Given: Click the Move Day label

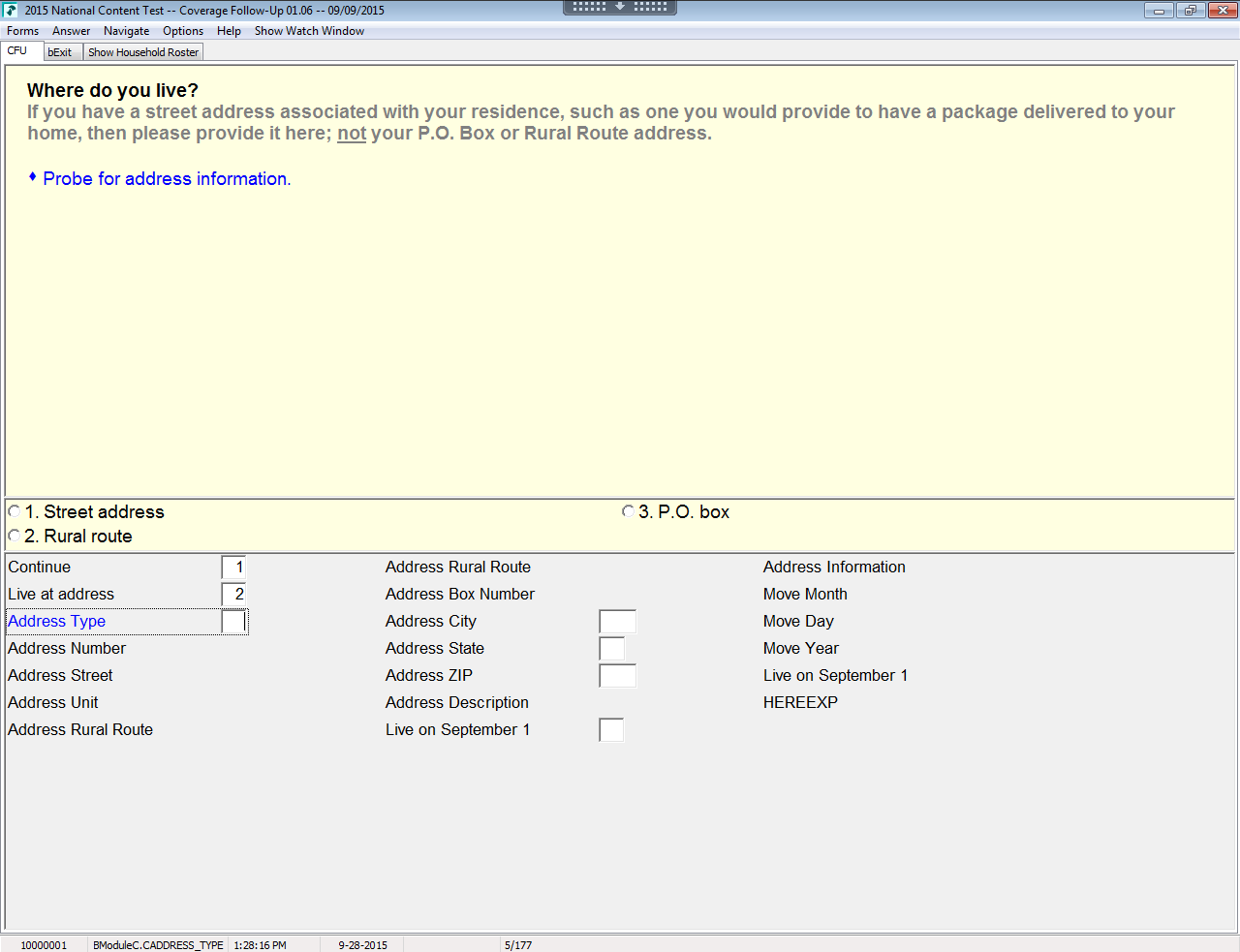Looking at the screenshot, I should click(798, 622).
